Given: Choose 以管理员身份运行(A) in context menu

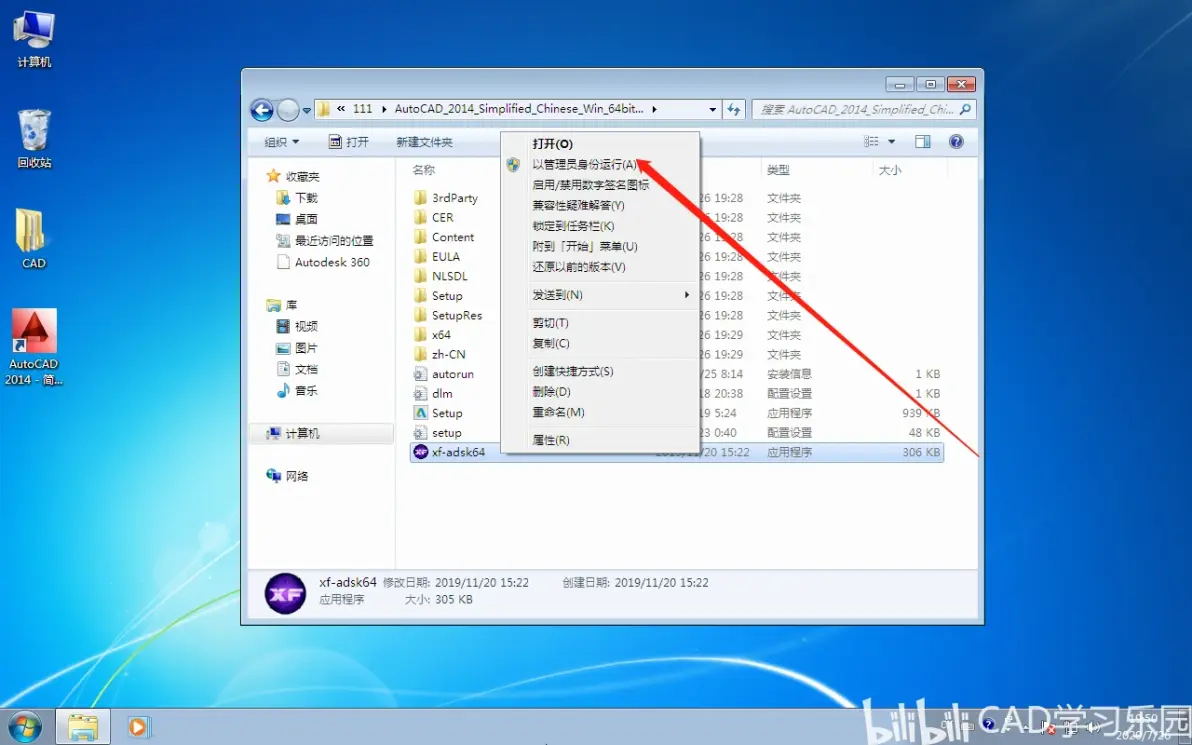Looking at the screenshot, I should [600, 164].
